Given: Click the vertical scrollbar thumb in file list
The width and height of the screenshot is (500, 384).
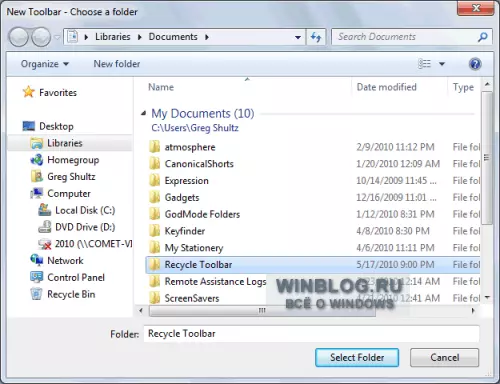Looking at the screenshot, I should [x=487, y=158].
